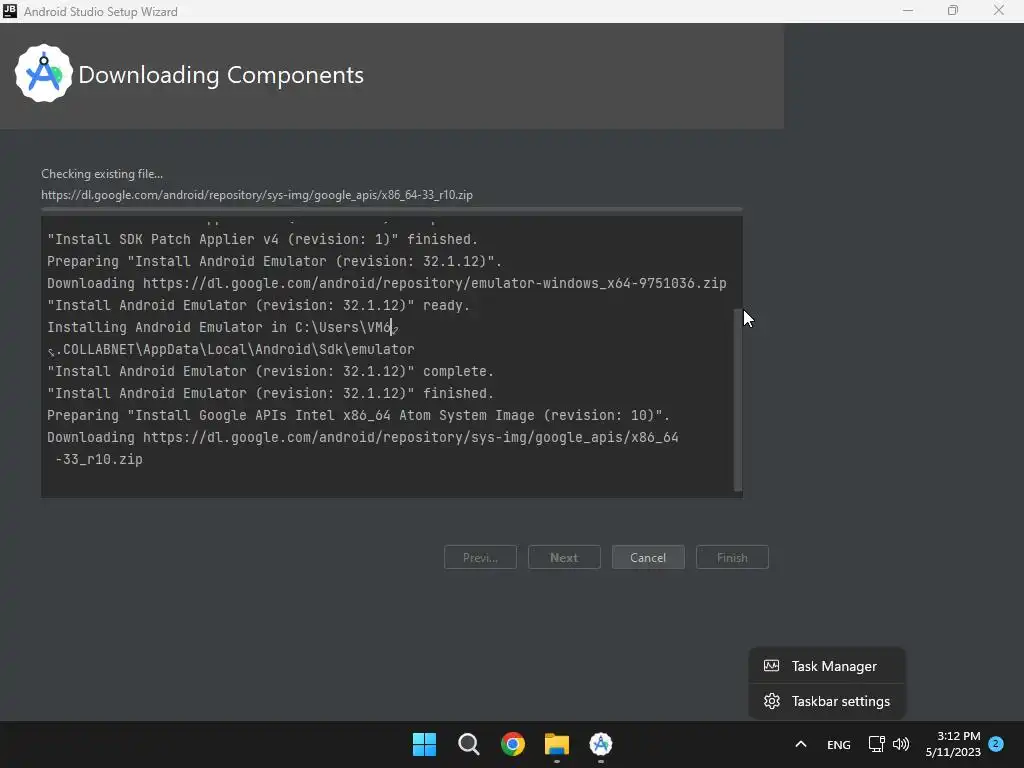Click the Taskbar settings gear icon

(x=772, y=701)
